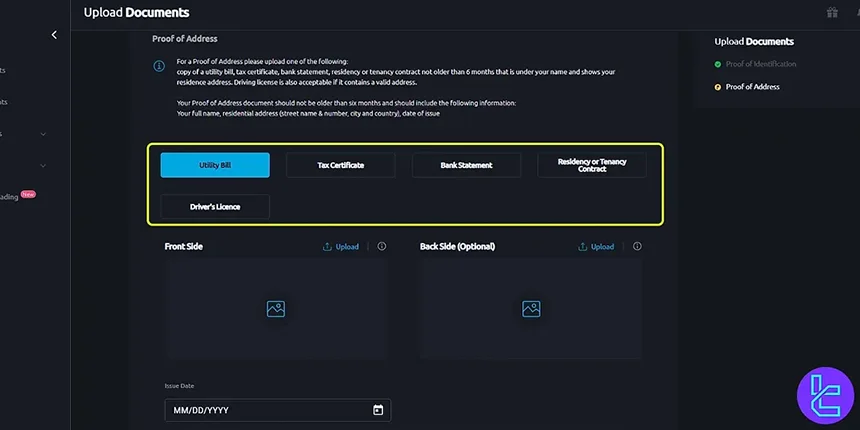Click the Back Side upload drop area
Image resolution: width=860 pixels, height=430 pixels.
531,308
